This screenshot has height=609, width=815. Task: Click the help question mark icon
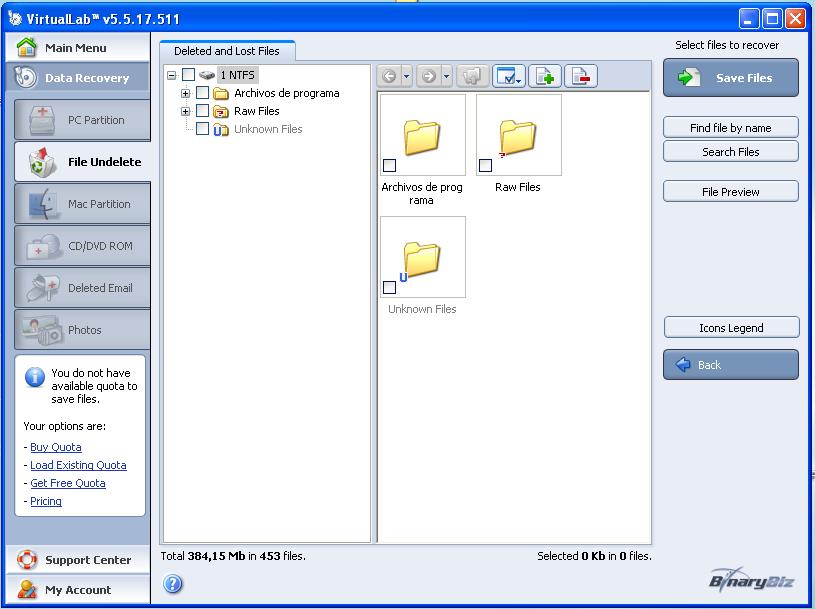(173, 583)
